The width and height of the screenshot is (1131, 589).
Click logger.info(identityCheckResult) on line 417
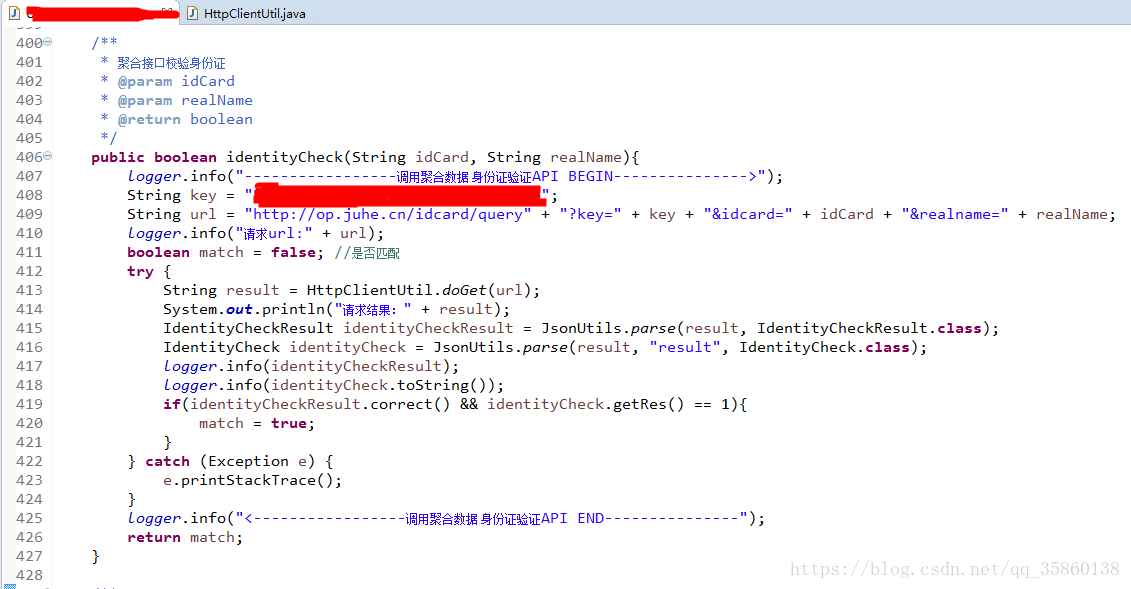311,366
